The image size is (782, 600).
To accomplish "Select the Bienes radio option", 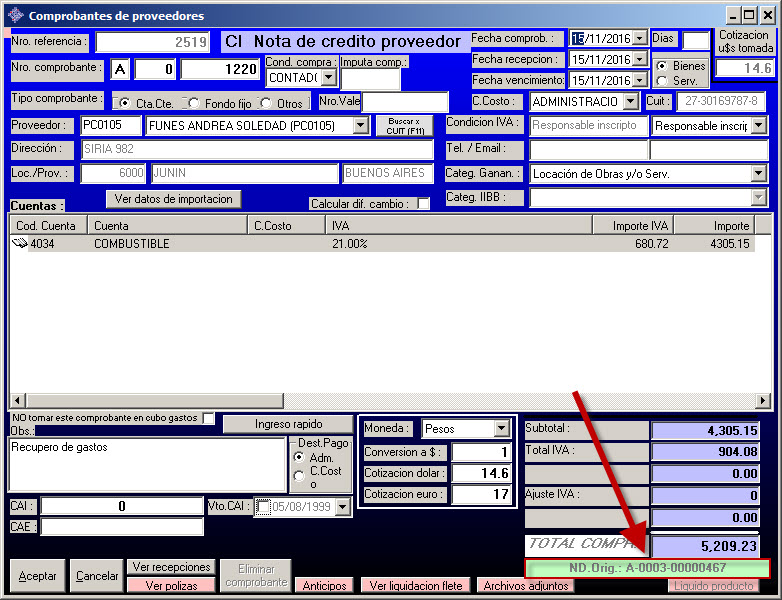I will [x=661, y=65].
